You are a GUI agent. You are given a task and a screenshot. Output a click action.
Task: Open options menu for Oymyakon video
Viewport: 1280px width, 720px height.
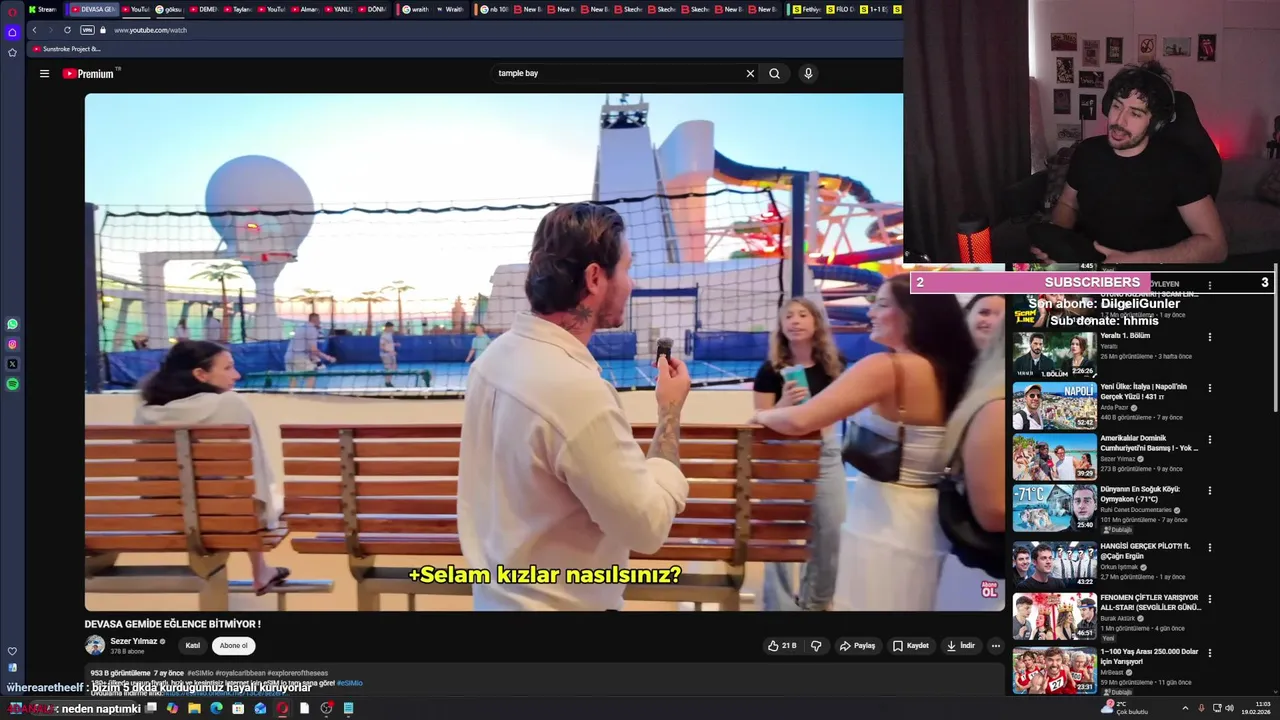coord(1210,491)
